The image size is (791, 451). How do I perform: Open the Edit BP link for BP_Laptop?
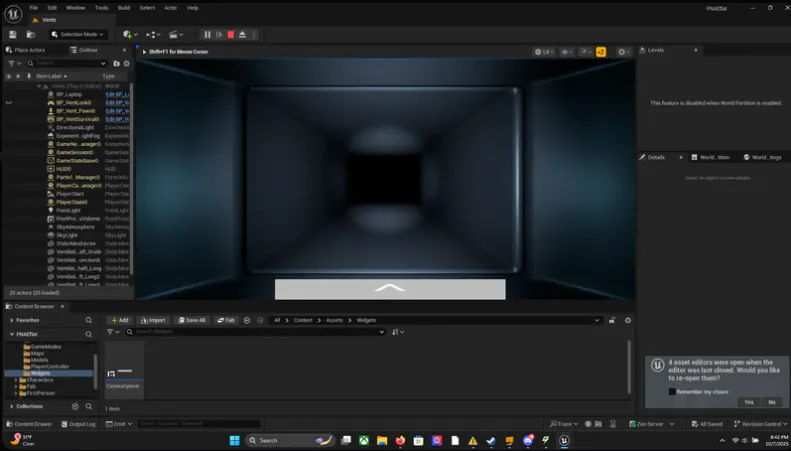117,94
